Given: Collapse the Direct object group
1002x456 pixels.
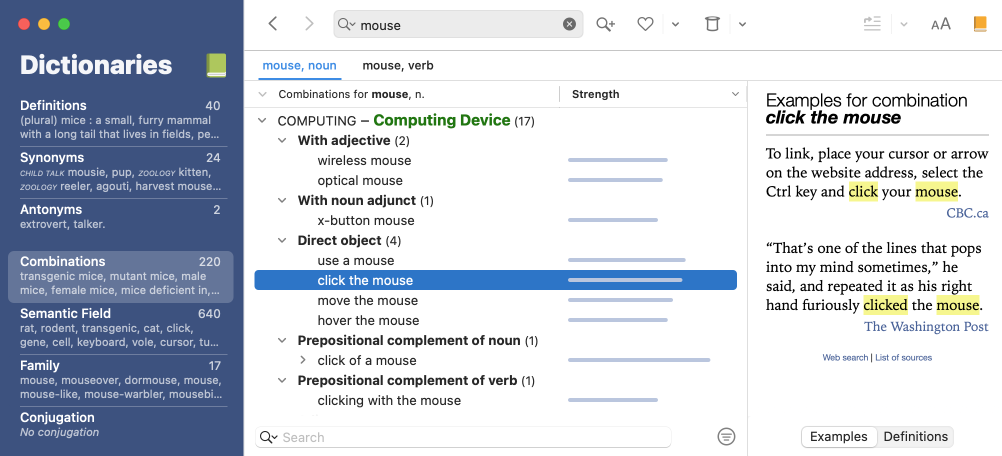Looking at the screenshot, I should tap(283, 241).
